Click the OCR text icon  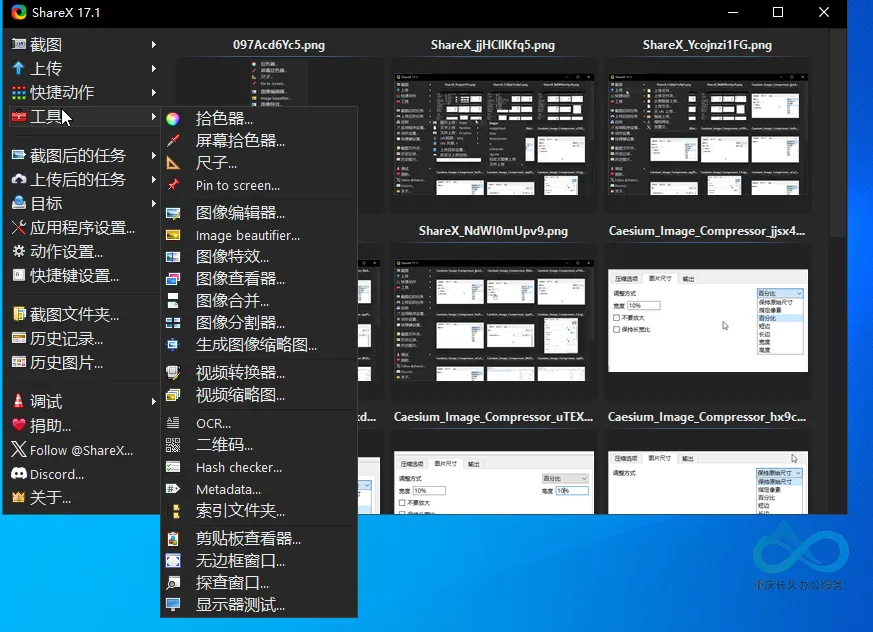tap(173, 423)
